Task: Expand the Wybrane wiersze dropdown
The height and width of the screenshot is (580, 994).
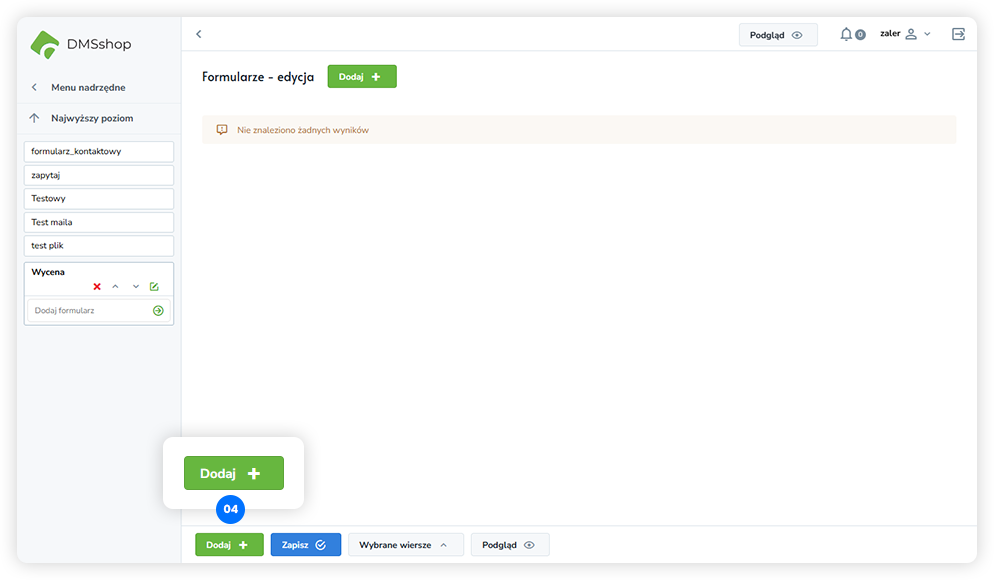Action: click(406, 545)
